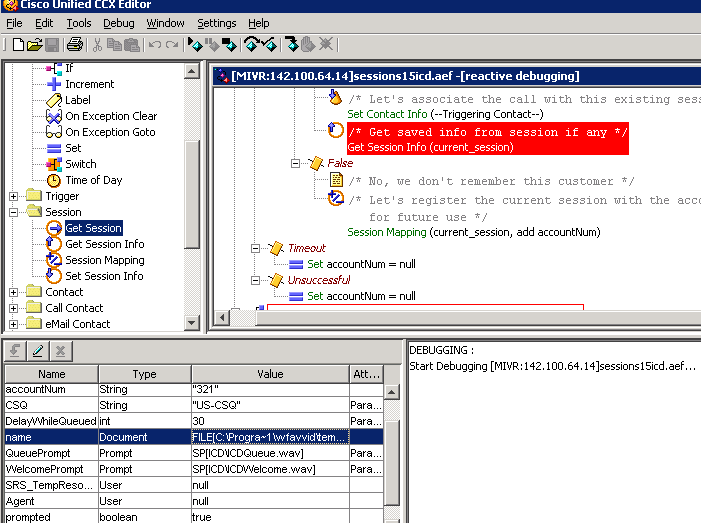Viewport: 701px width, 523px height.
Task: Click the hand-shaped breakpoint toolbar icon
Action: (x=308, y=44)
